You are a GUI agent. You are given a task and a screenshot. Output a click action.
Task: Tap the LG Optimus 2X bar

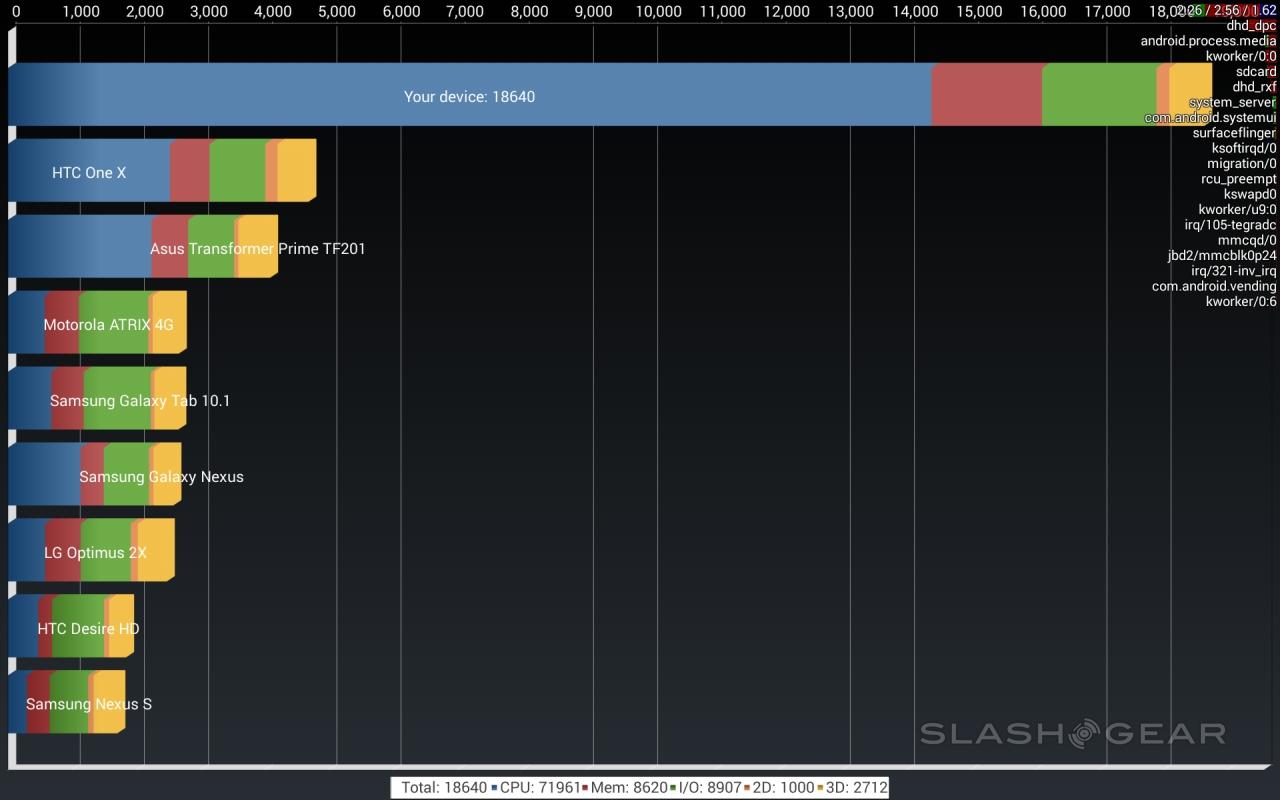tap(95, 553)
